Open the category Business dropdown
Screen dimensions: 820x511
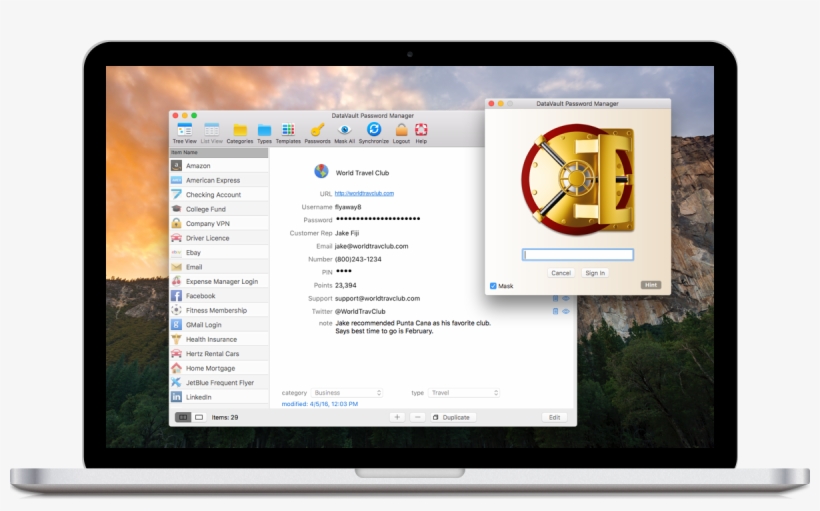tap(347, 392)
